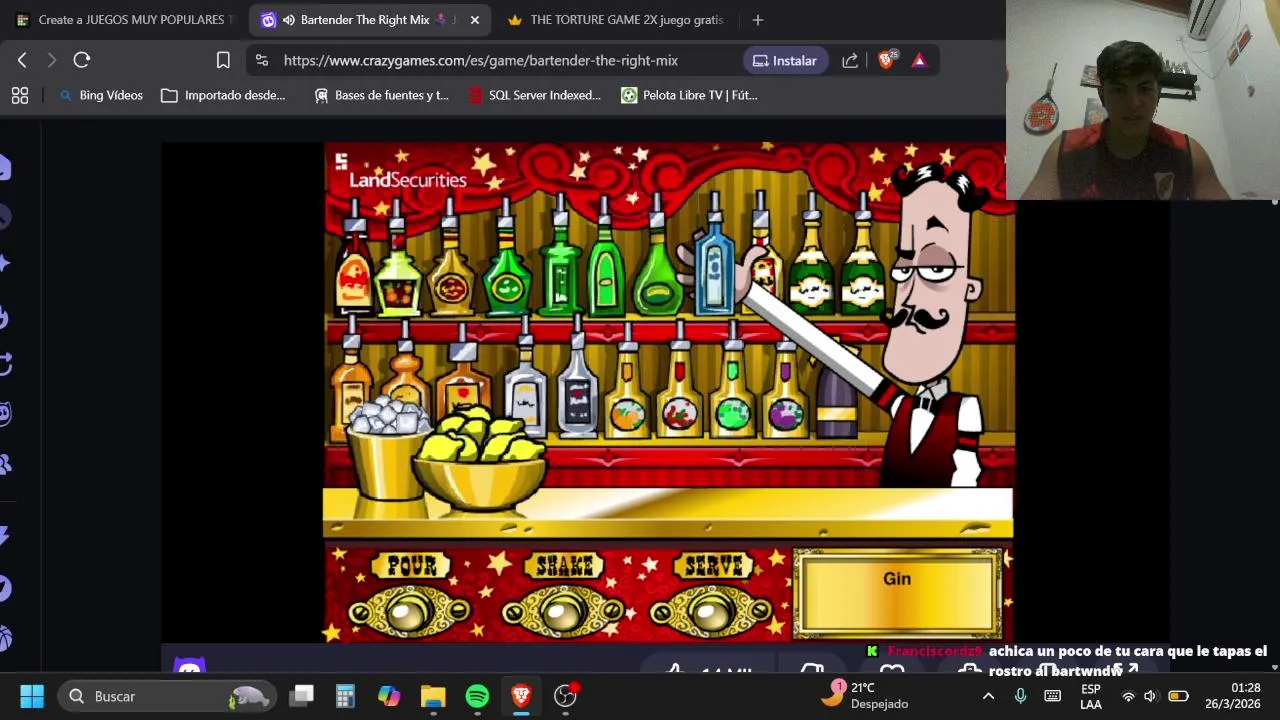Launch Calculator from the taskbar
Screen dimensions: 1280x720
point(345,696)
